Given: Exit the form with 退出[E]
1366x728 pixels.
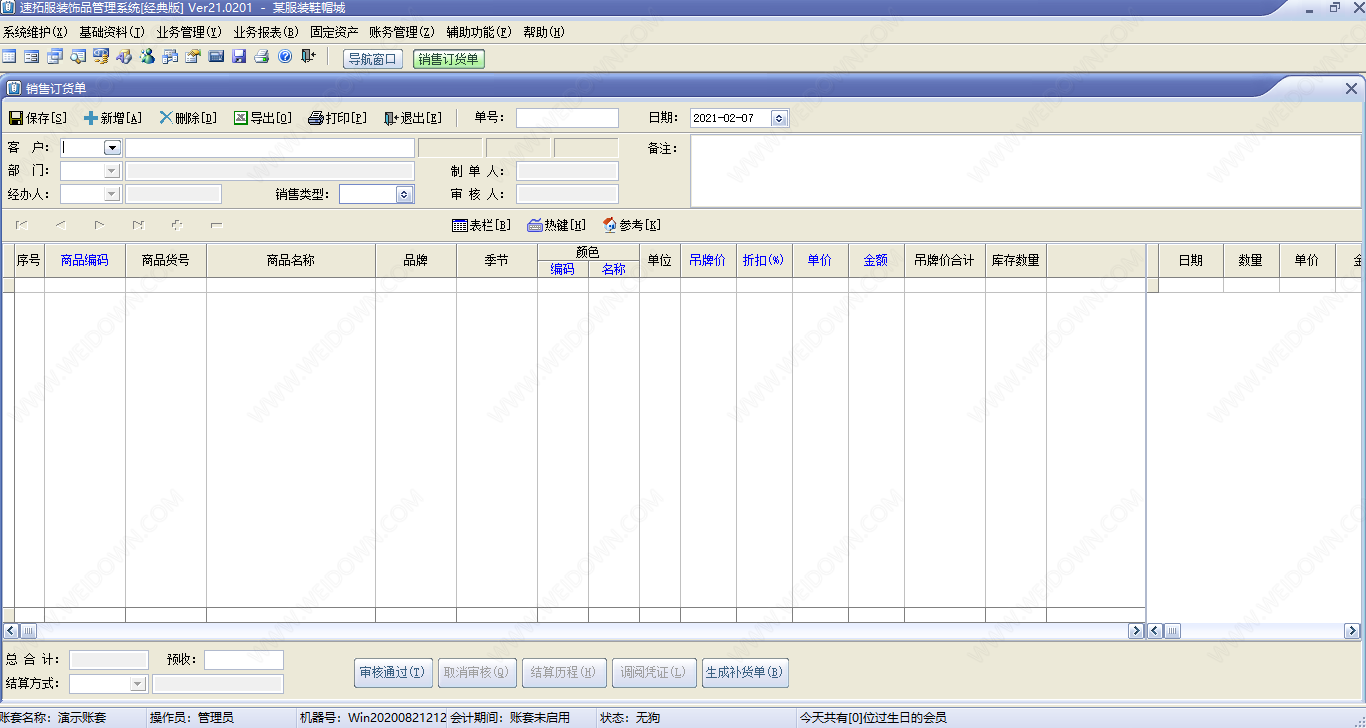Looking at the screenshot, I should click(x=413, y=118).
